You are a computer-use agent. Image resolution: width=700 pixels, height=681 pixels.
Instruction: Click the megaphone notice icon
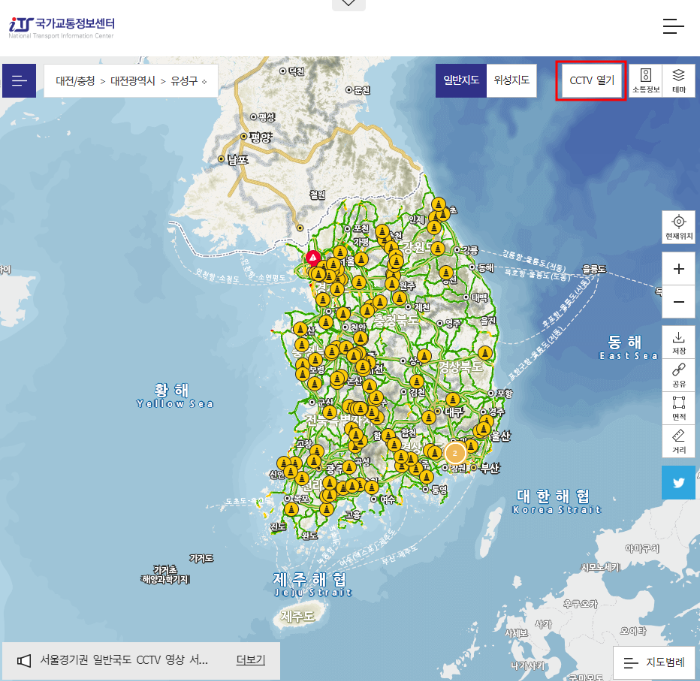coord(24,660)
